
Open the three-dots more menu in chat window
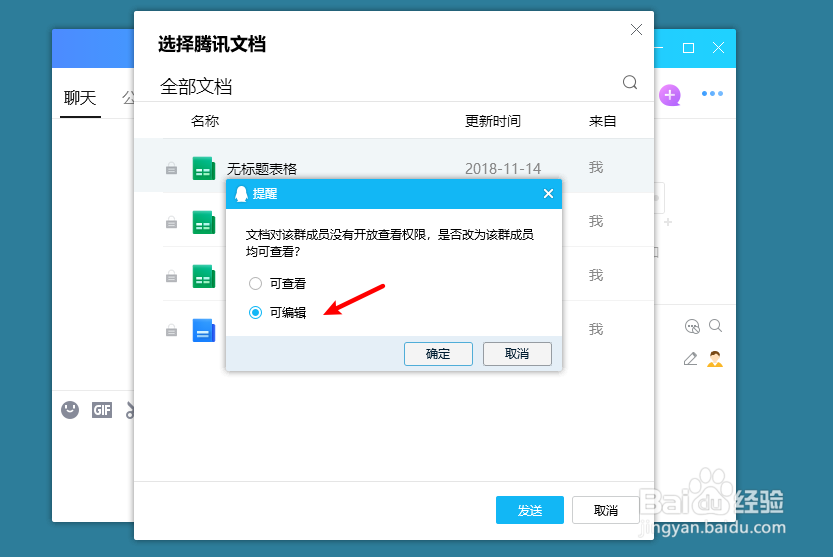pos(712,94)
